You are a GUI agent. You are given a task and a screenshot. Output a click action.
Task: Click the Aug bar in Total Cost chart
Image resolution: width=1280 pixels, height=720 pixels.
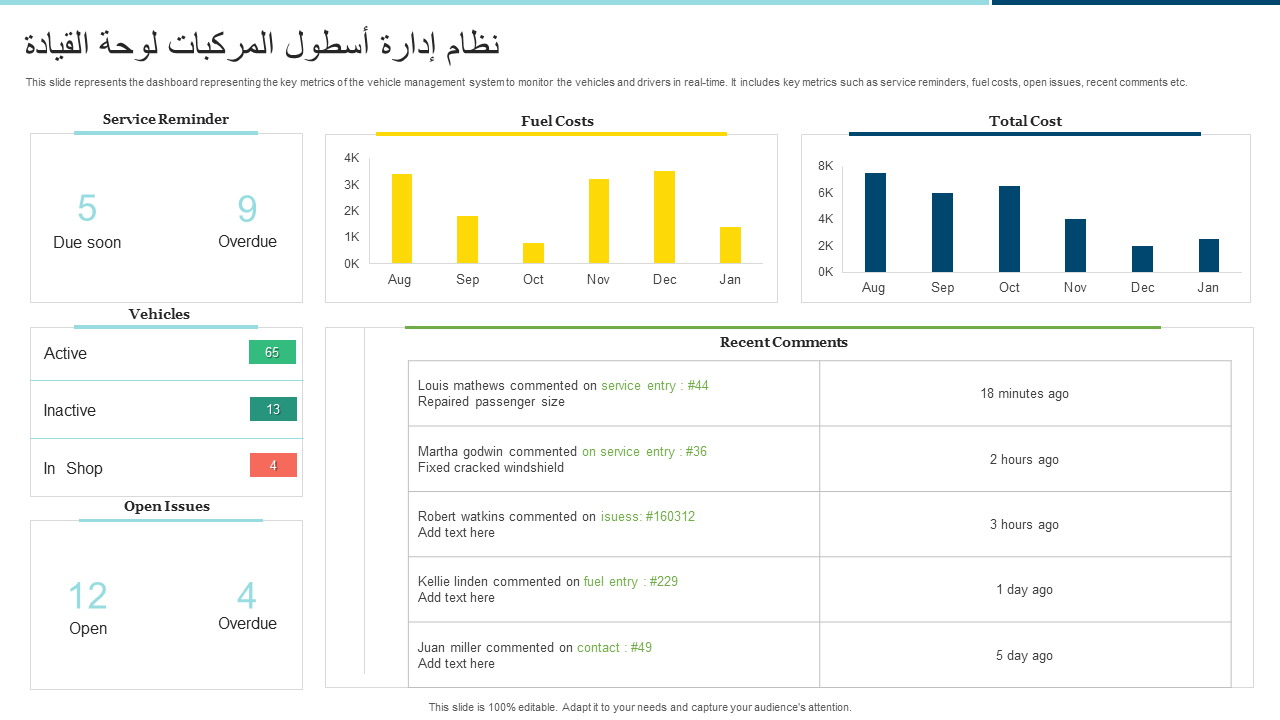pos(875,222)
